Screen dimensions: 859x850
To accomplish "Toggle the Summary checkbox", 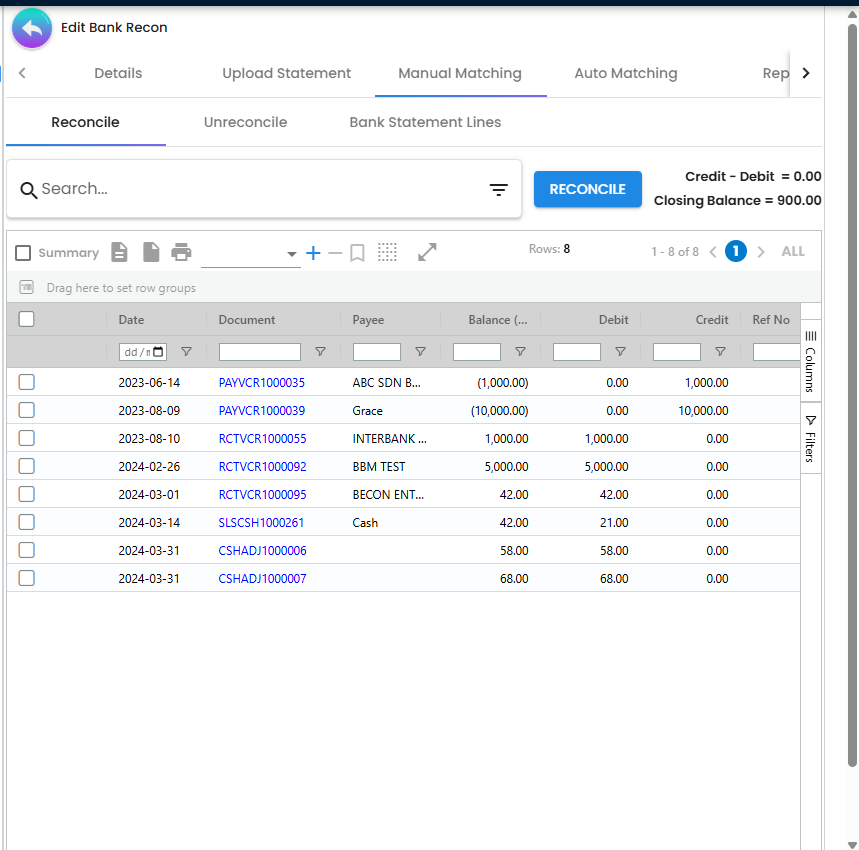I will (23, 253).
